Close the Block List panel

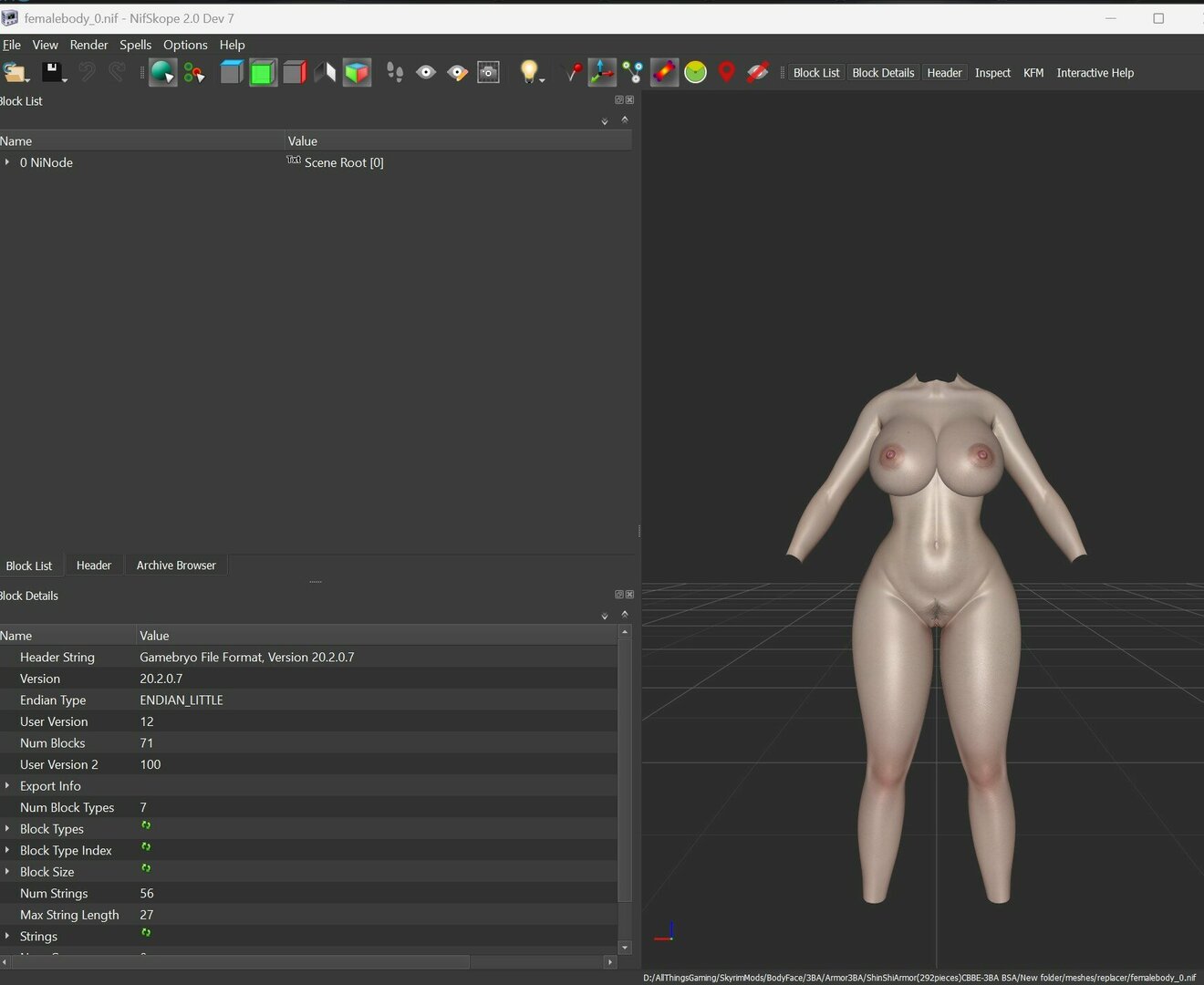click(x=629, y=100)
